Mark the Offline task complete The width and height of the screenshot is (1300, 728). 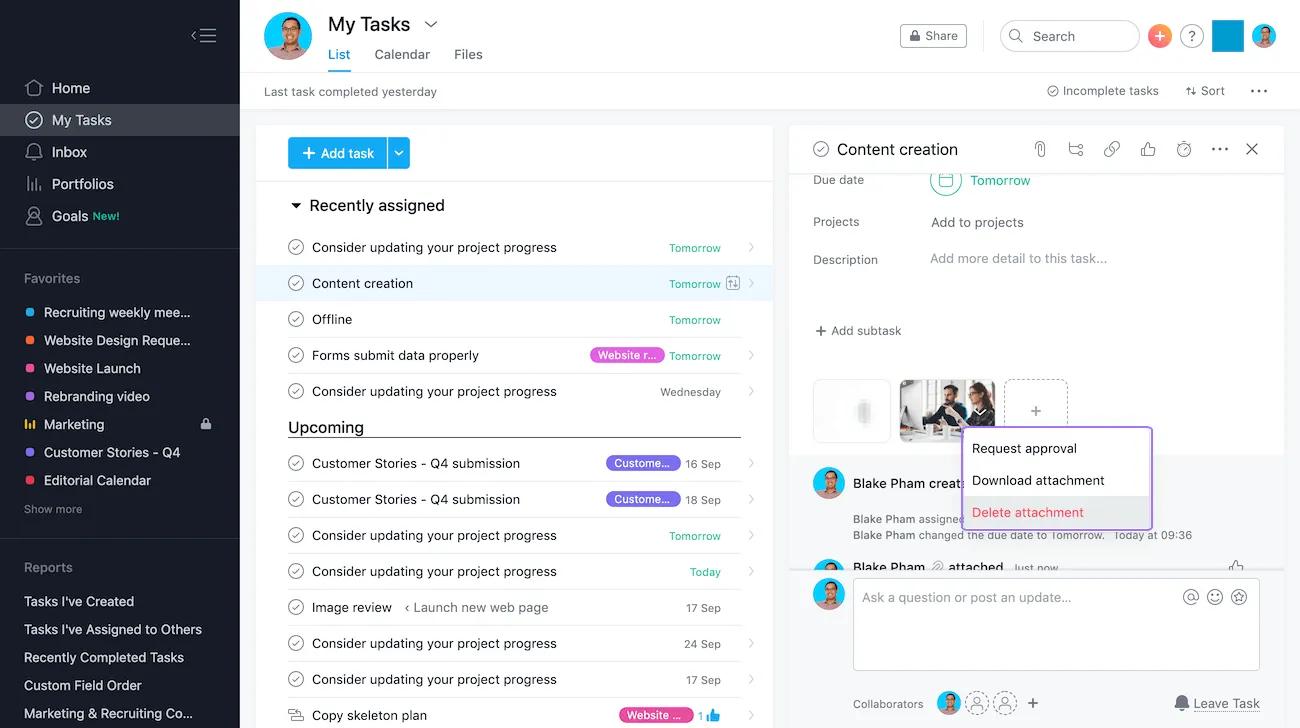pos(296,319)
